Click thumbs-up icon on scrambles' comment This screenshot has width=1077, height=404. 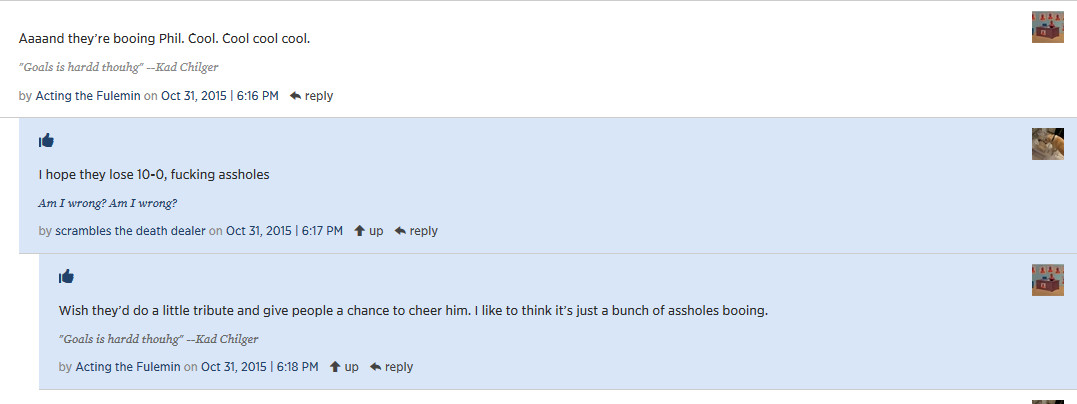pyautogui.click(x=46, y=140)
